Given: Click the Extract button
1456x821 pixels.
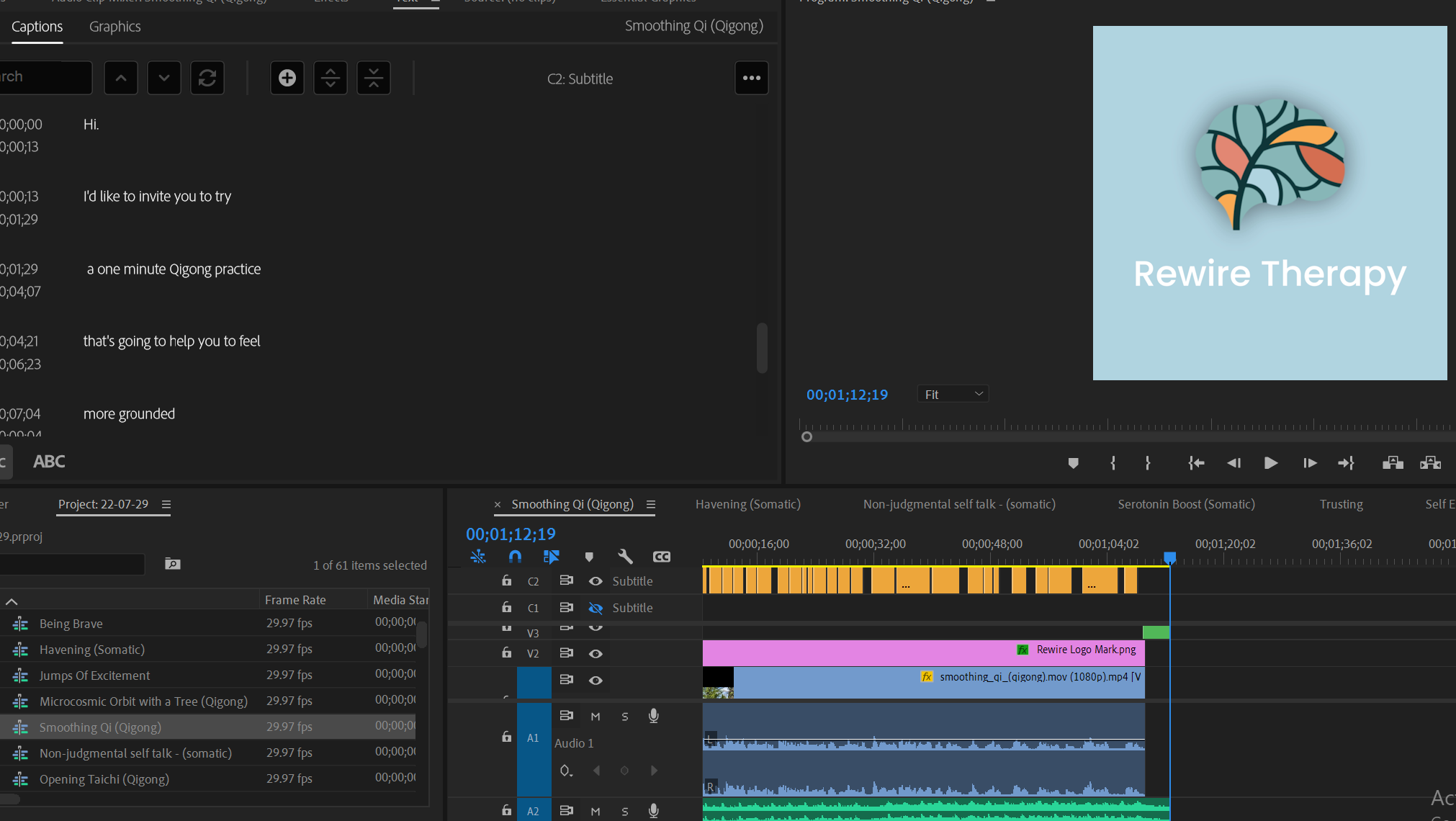Looking at the screenshot, I should 1430,463.
